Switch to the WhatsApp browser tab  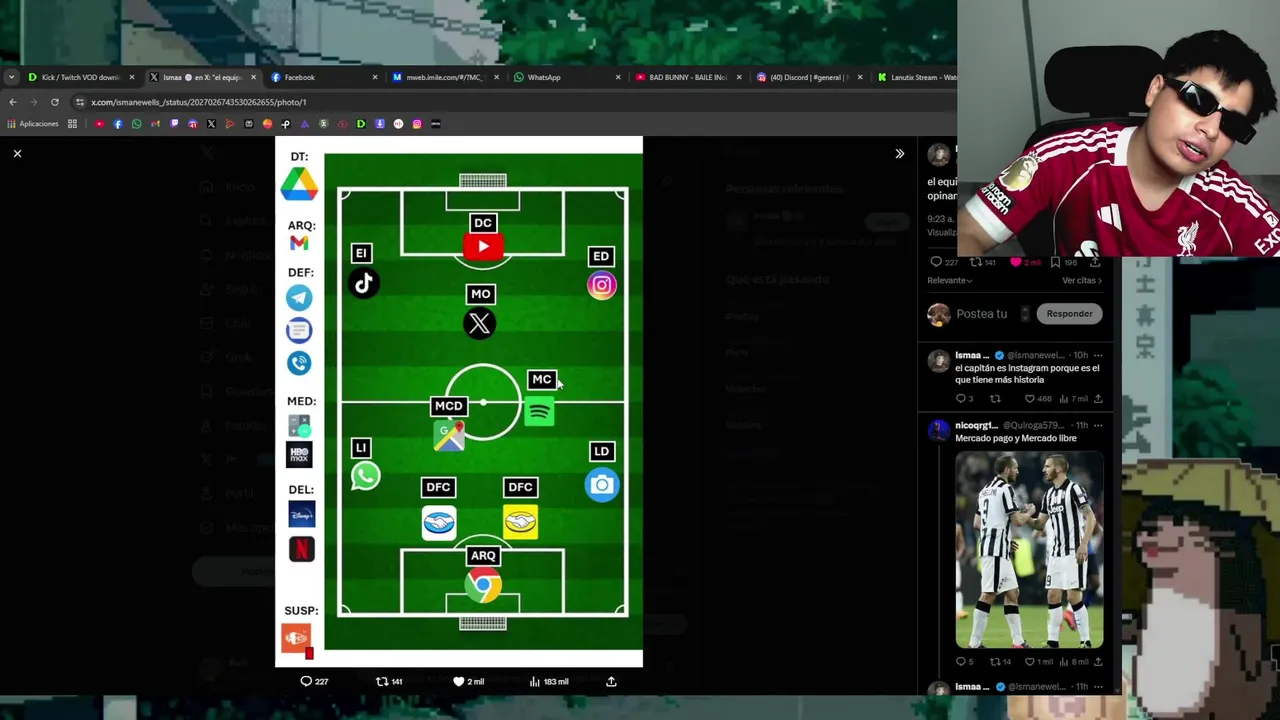pos(544,77)
